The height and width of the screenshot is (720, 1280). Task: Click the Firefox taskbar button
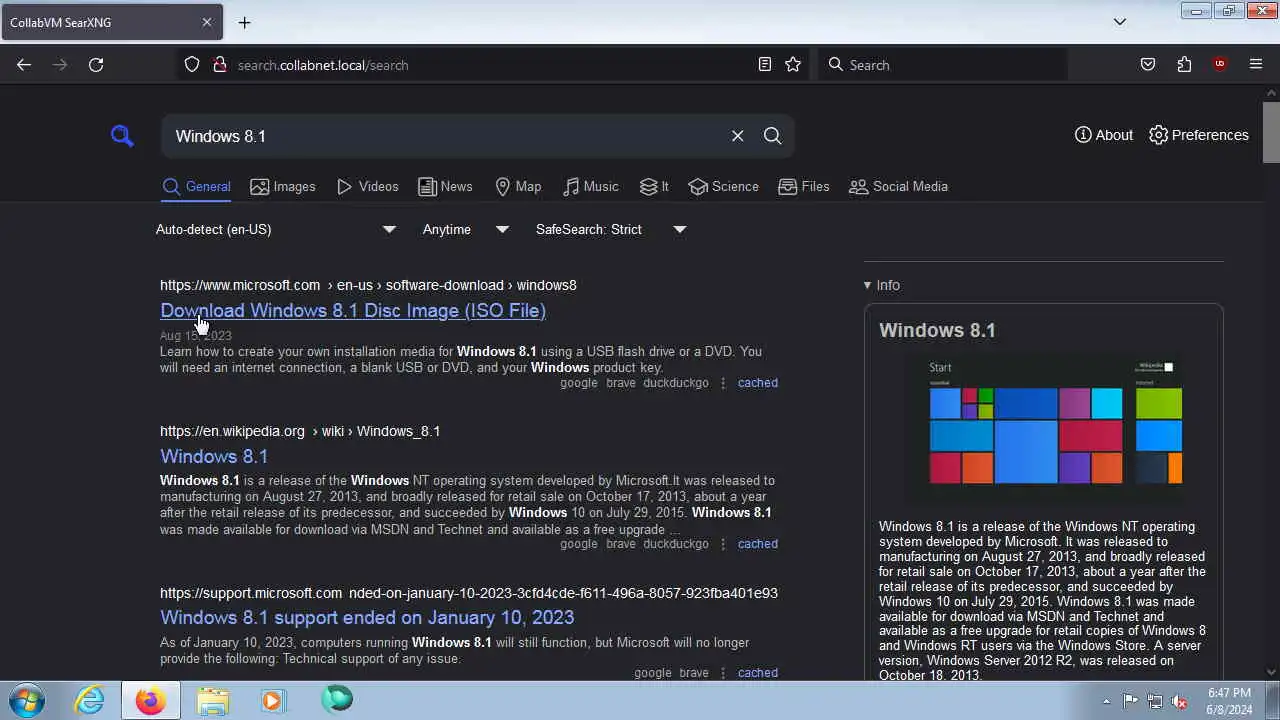151,700
